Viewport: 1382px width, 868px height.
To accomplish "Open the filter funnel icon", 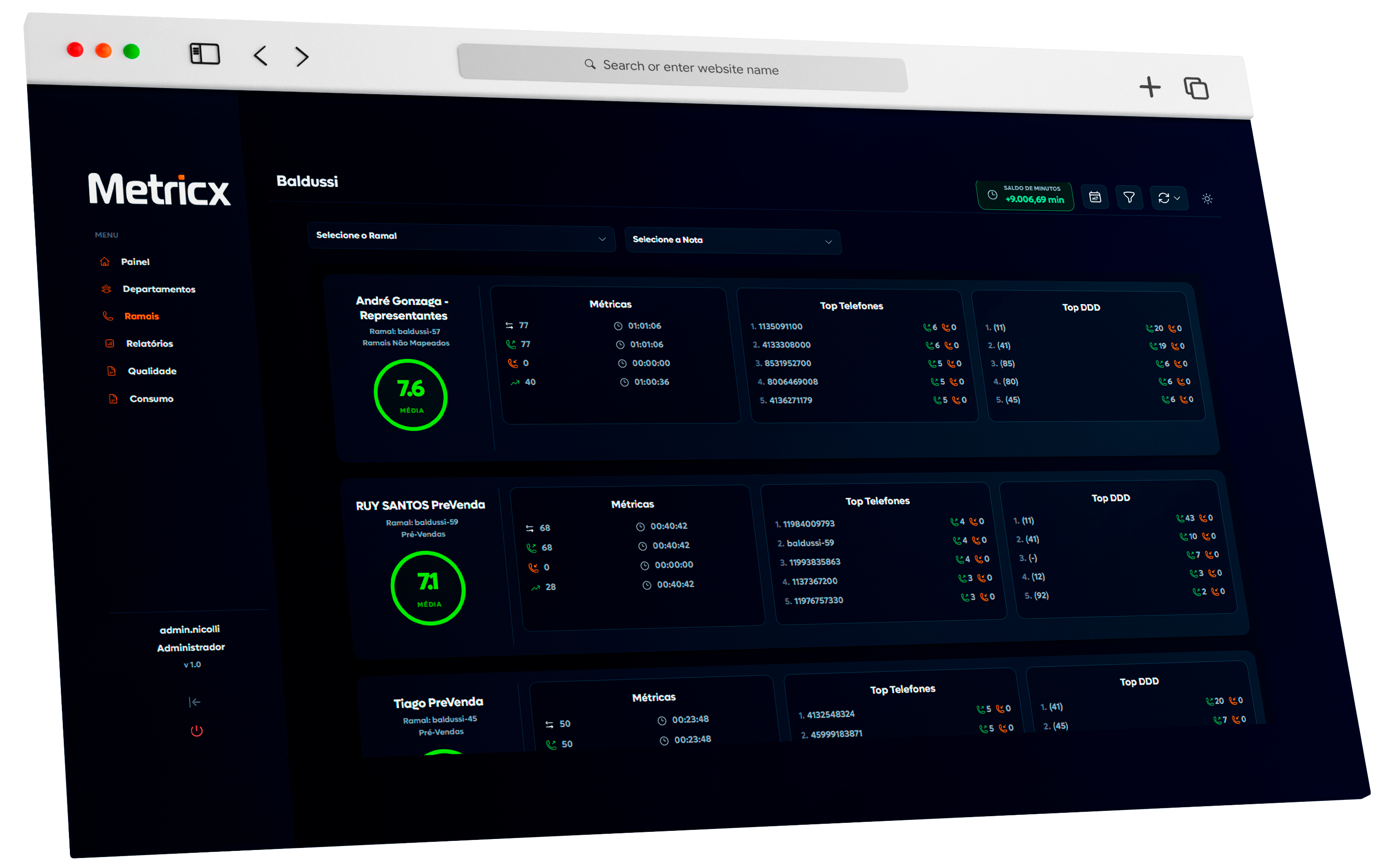I will 1128,198.
